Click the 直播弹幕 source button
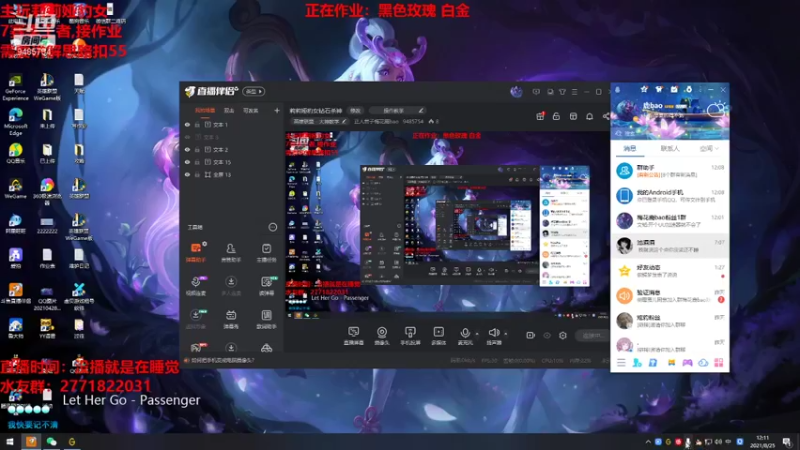This screenshot has width=800, height=450. (x=354, y=336)
